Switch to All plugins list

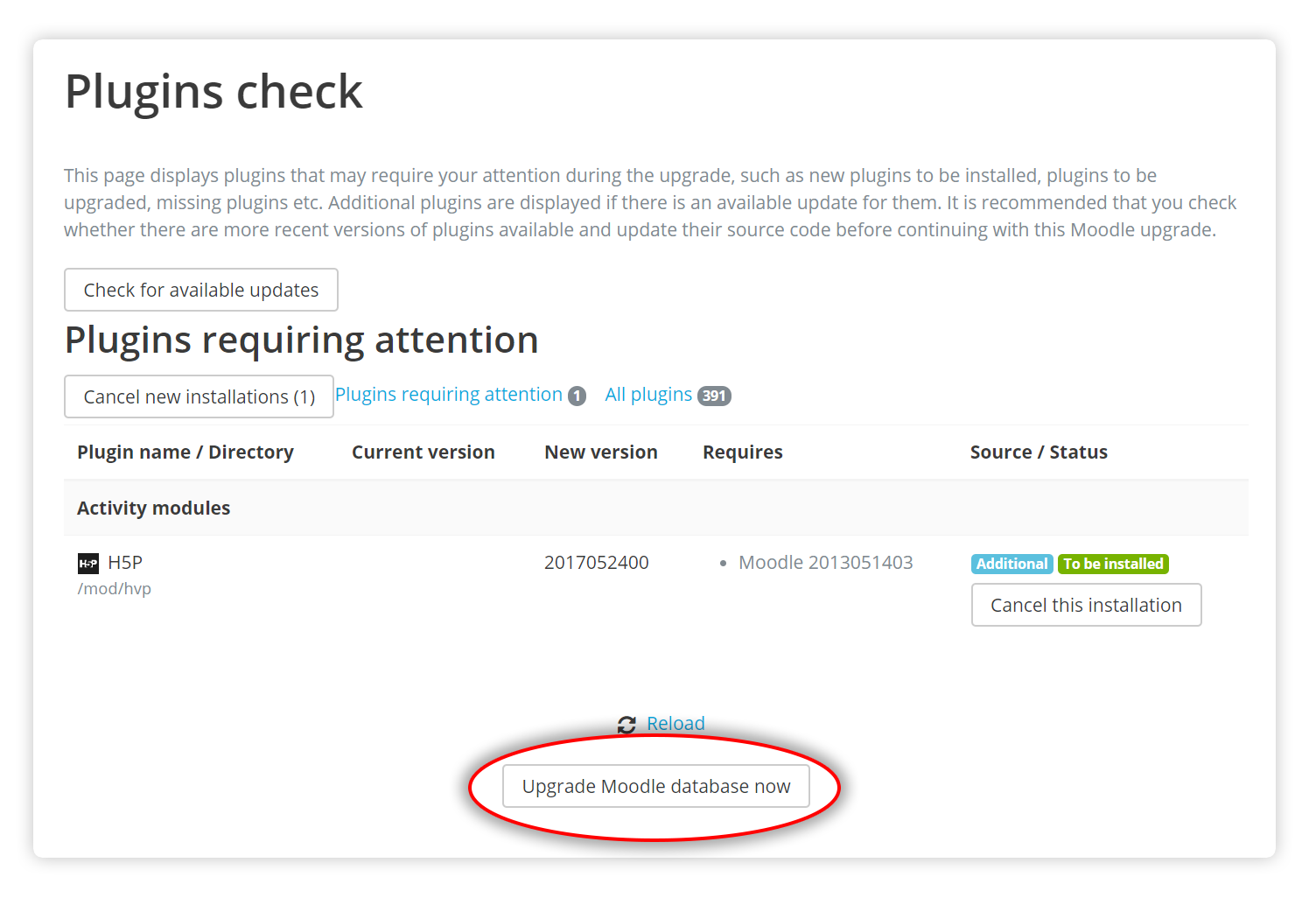[x=648, y=395]
